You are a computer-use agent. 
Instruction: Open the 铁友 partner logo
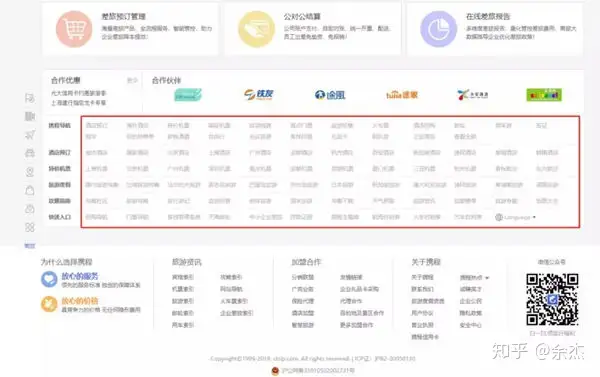(x=259, y=95)
